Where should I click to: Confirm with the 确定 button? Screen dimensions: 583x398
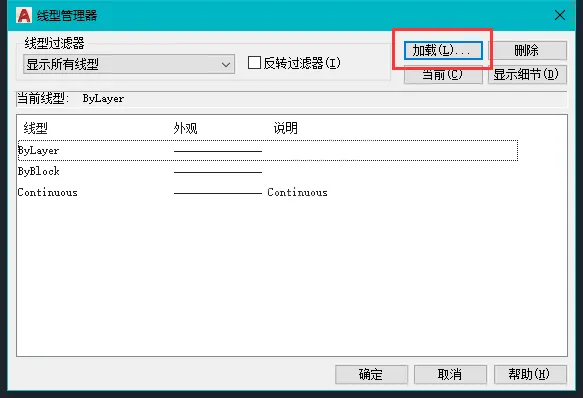[x=371, y=374]
